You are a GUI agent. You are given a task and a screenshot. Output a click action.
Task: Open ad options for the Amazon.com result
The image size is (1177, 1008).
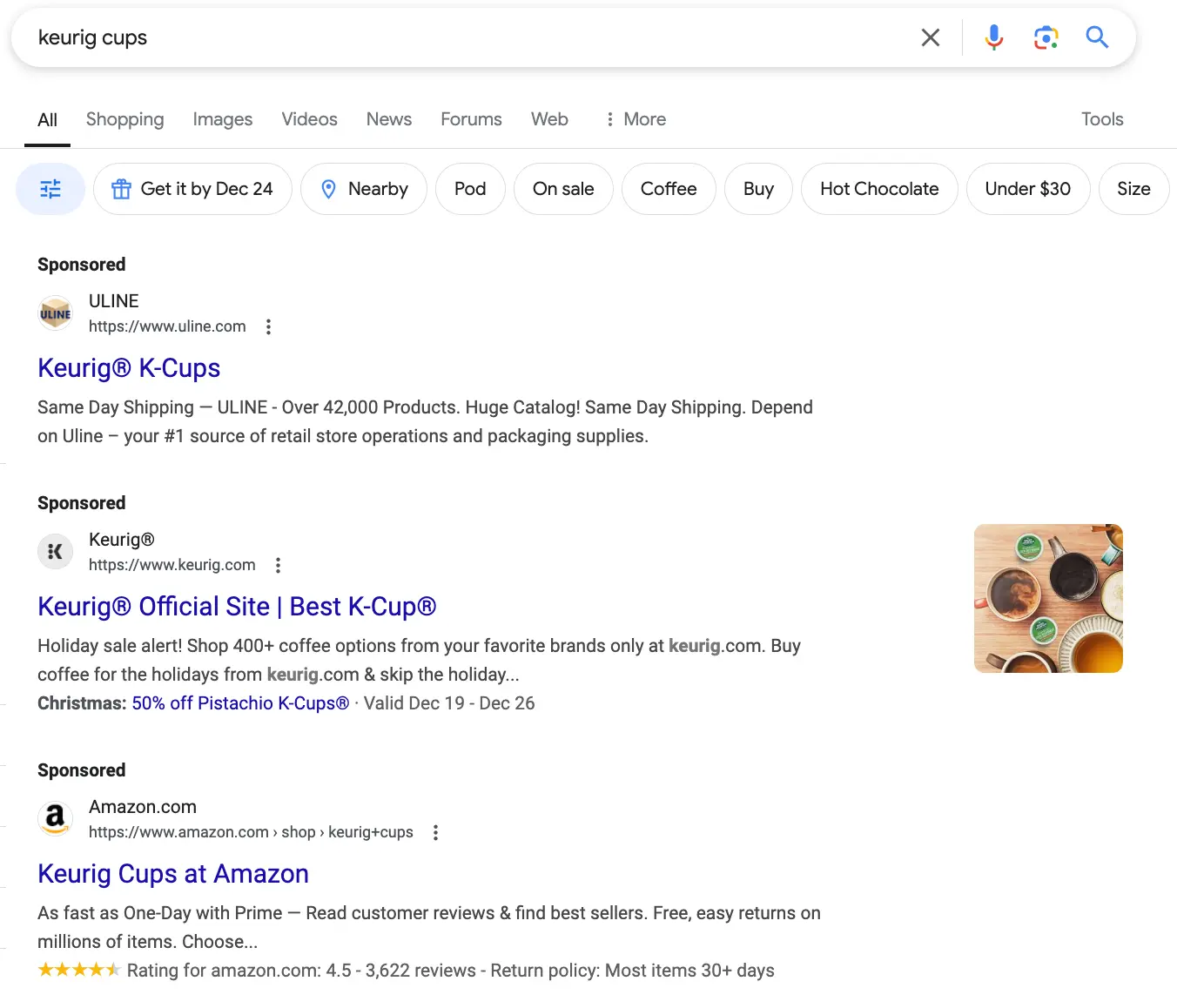pyautogui.click(x=435, y=832)
